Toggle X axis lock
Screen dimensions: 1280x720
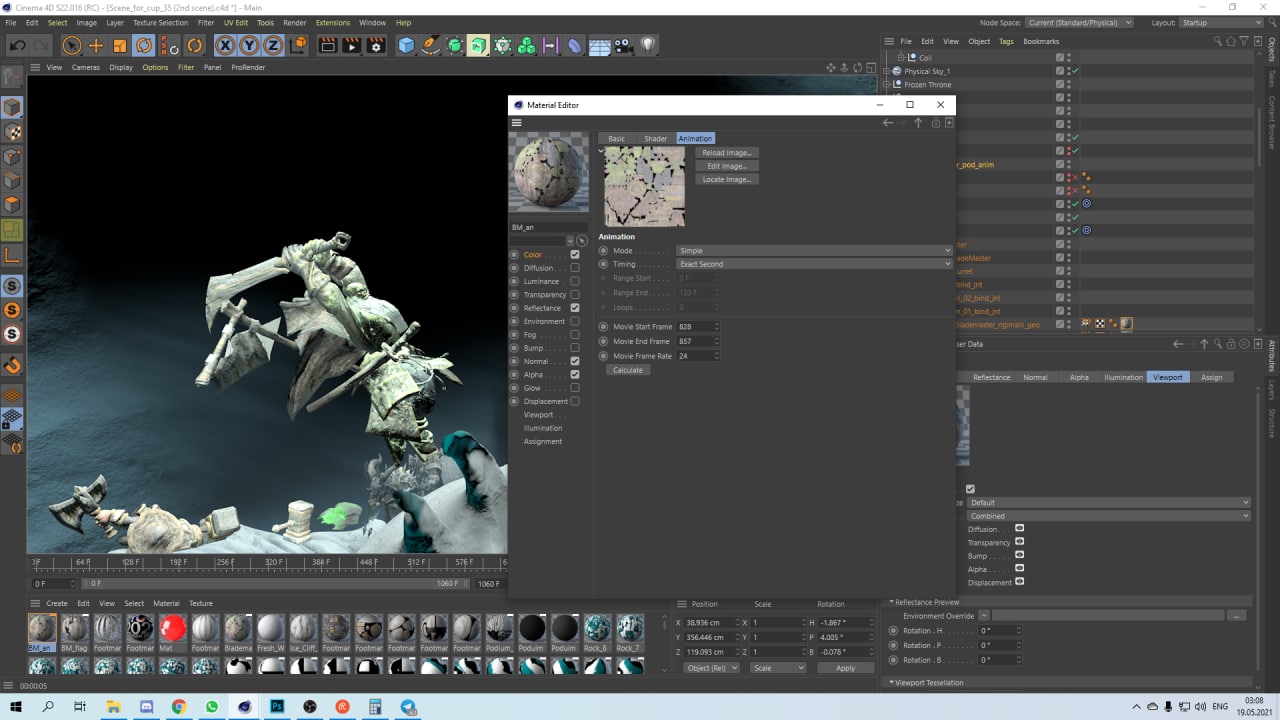(225, 45)
